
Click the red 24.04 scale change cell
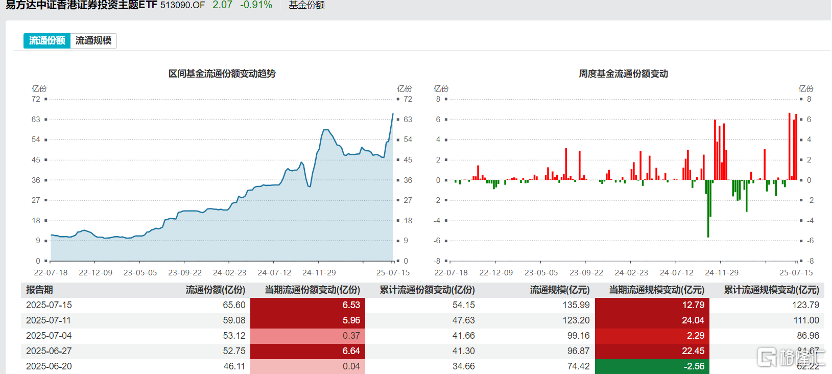[x=652, y=320]
